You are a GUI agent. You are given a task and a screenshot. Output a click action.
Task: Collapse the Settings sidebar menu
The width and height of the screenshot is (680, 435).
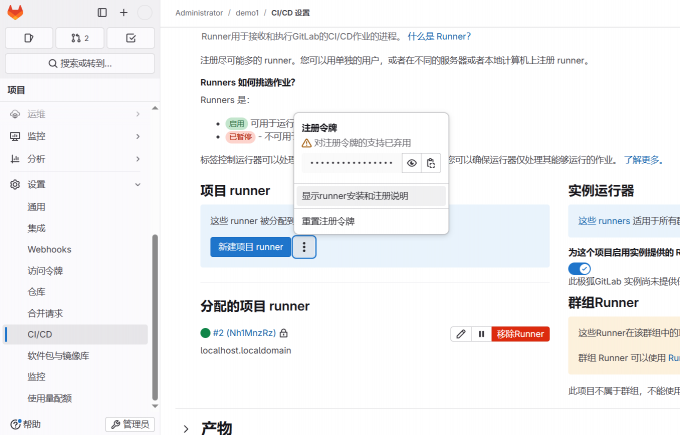[x=76, y=184]
